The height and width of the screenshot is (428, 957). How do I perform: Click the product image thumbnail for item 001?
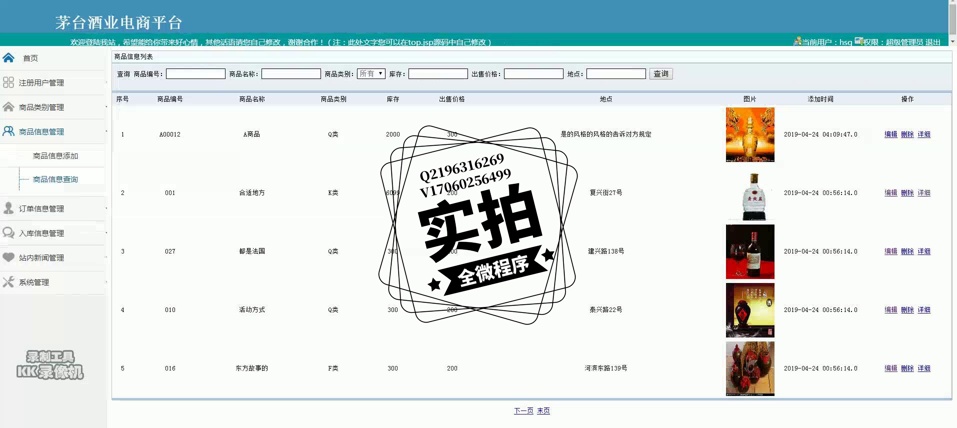[750, 193]
